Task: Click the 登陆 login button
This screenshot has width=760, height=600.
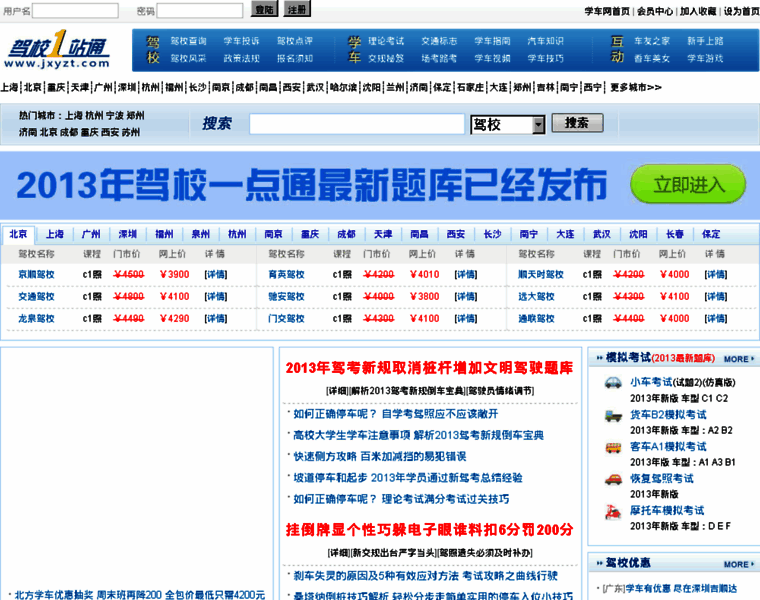Action: pos(264,9)
